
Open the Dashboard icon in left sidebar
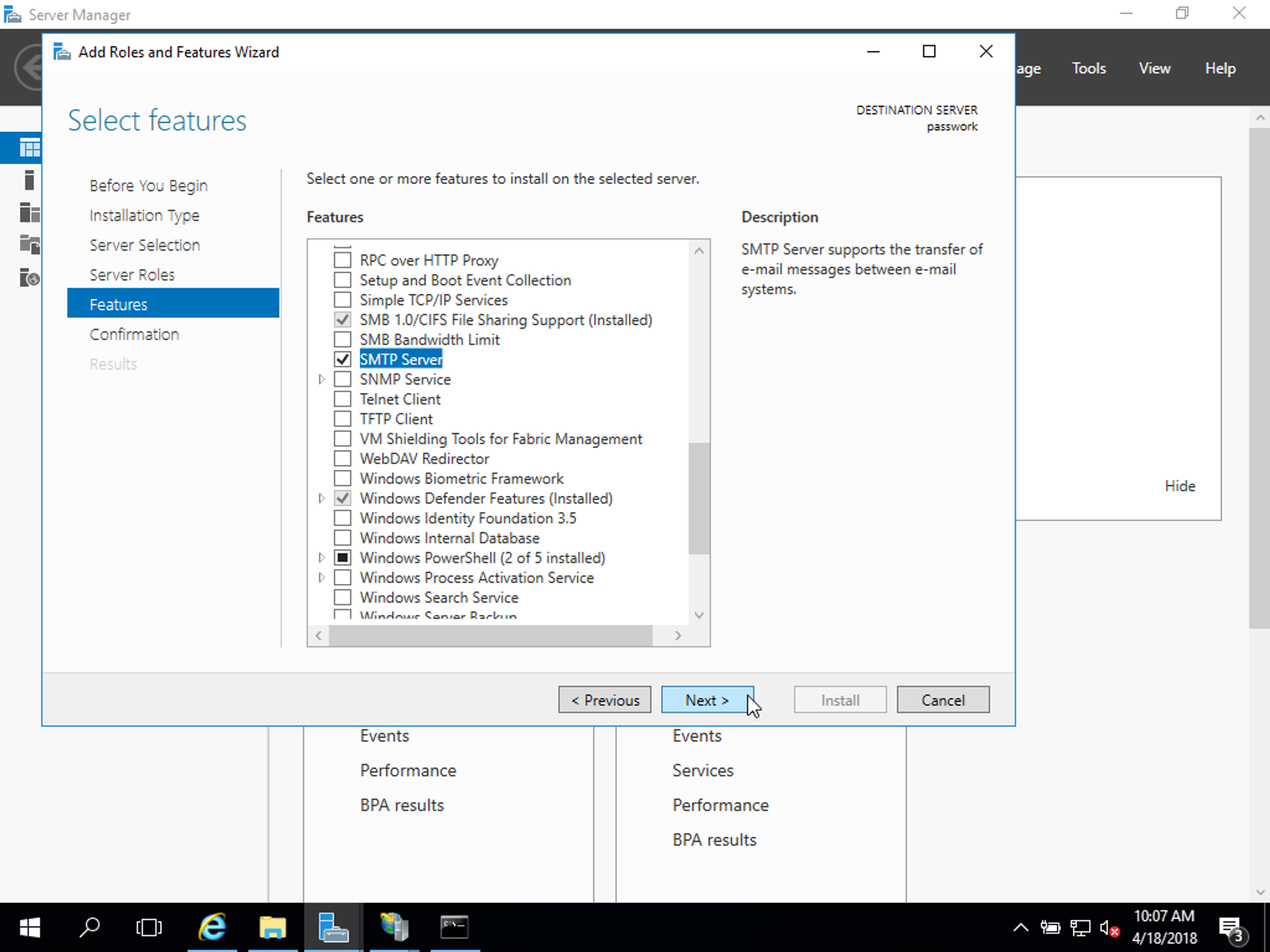[x=29, y=149]
